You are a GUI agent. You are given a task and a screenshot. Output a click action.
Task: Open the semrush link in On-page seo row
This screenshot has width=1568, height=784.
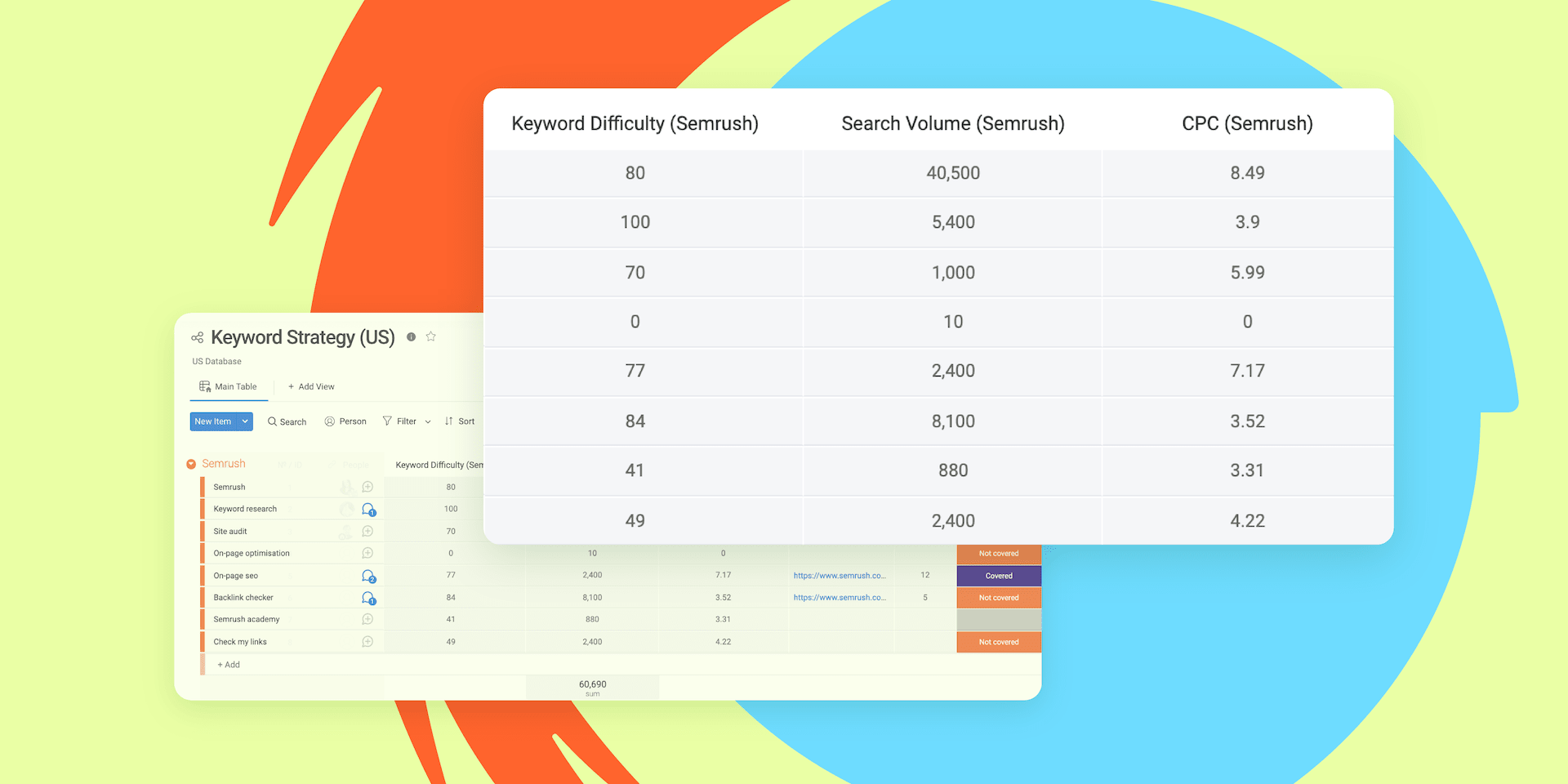click(x=840, y=576)
